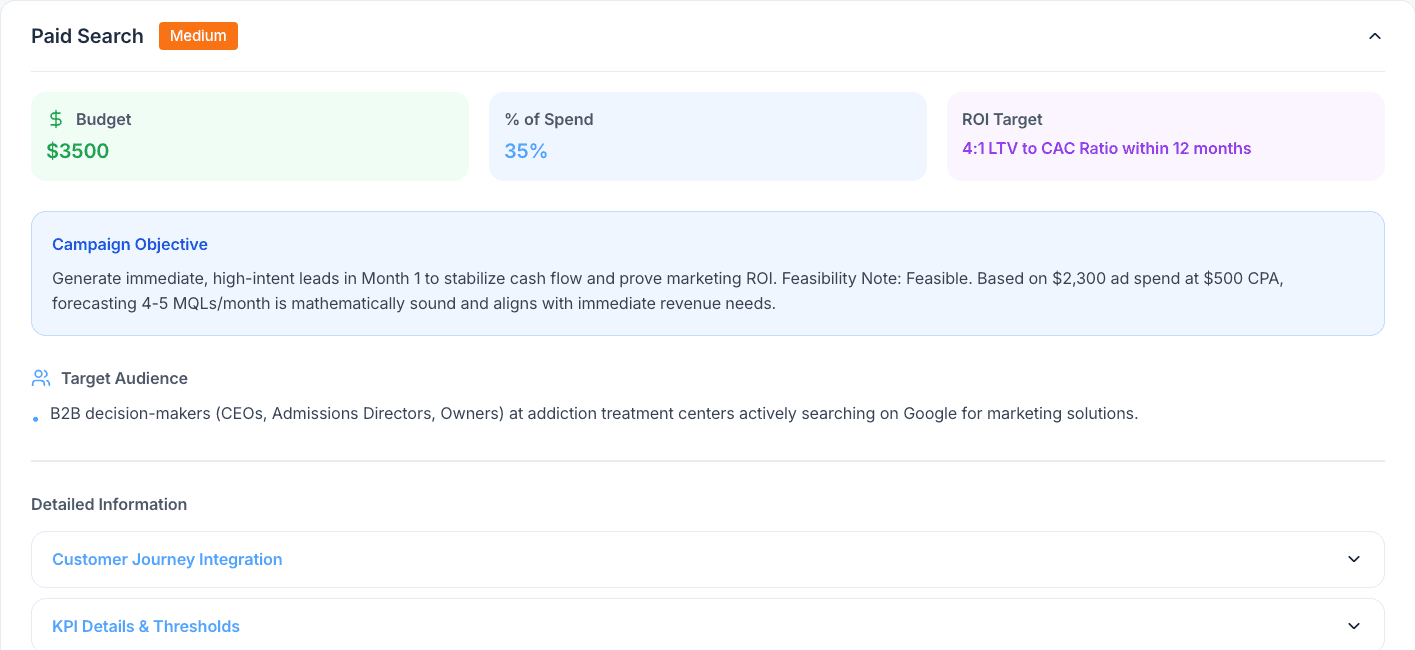Click the orange Medium priority badge

tap(198, 35)
